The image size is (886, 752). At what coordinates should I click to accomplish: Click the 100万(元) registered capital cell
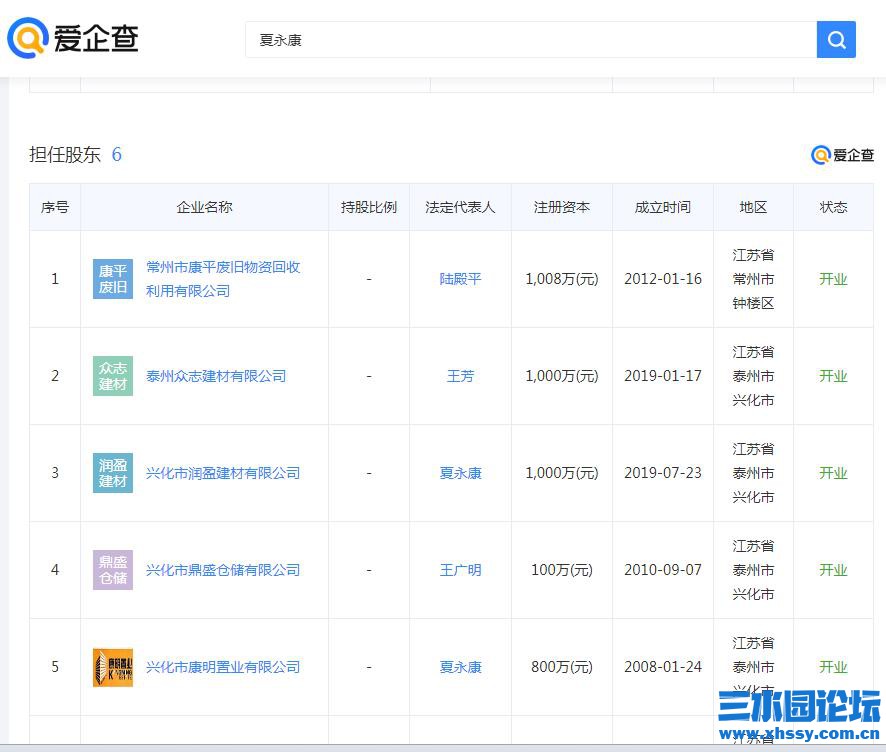[562, 570]
